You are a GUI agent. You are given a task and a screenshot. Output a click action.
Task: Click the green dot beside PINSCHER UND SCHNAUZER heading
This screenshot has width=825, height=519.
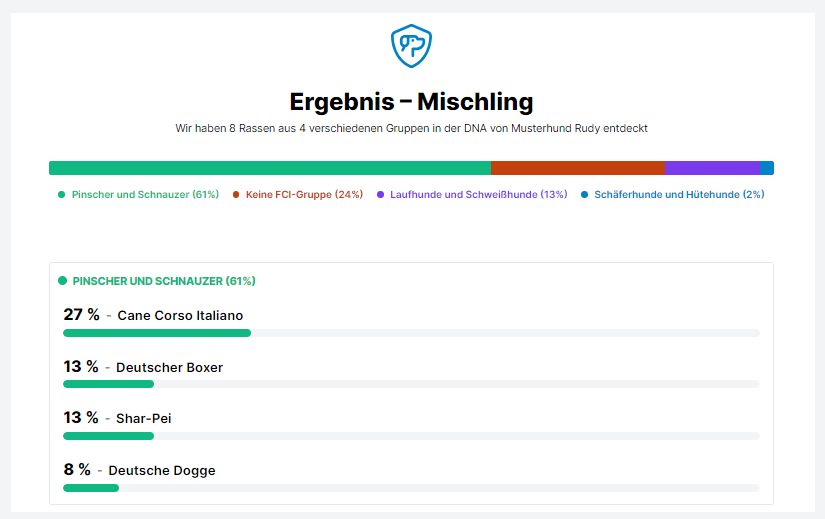(63, 281)
